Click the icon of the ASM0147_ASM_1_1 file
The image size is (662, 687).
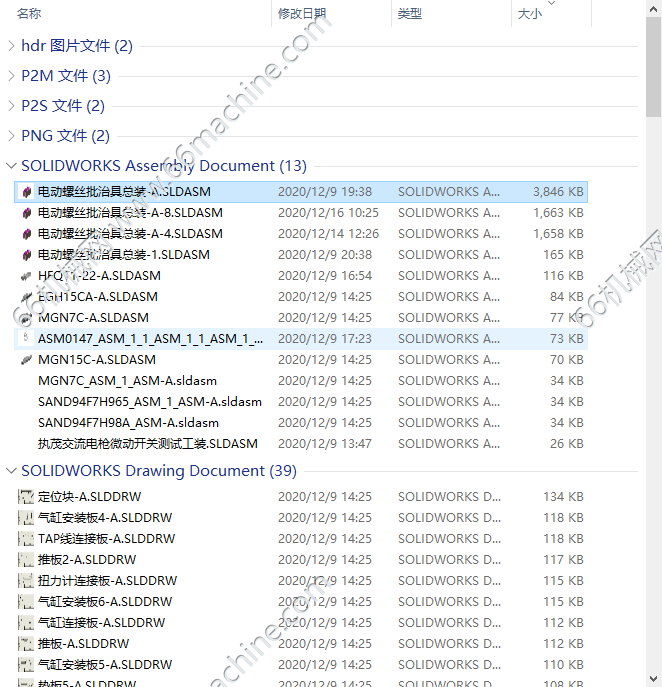pos(26,338)
